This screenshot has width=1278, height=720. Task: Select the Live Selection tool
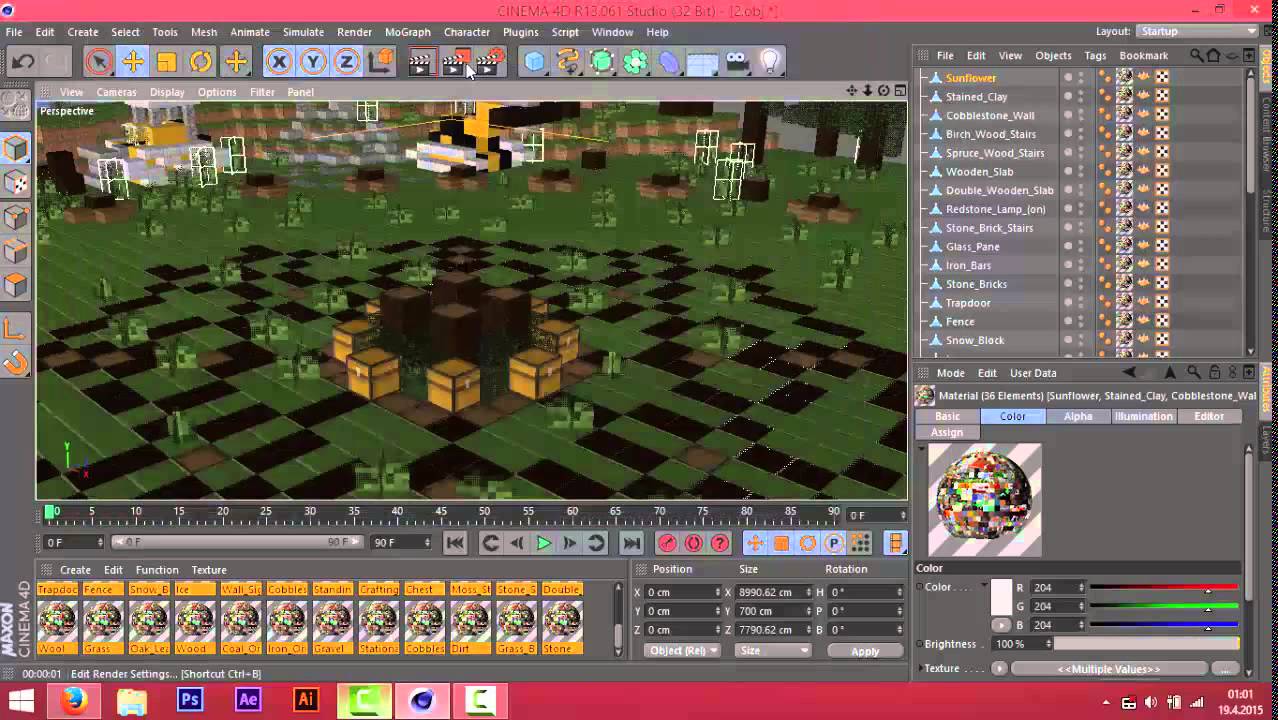pos(98,62)
